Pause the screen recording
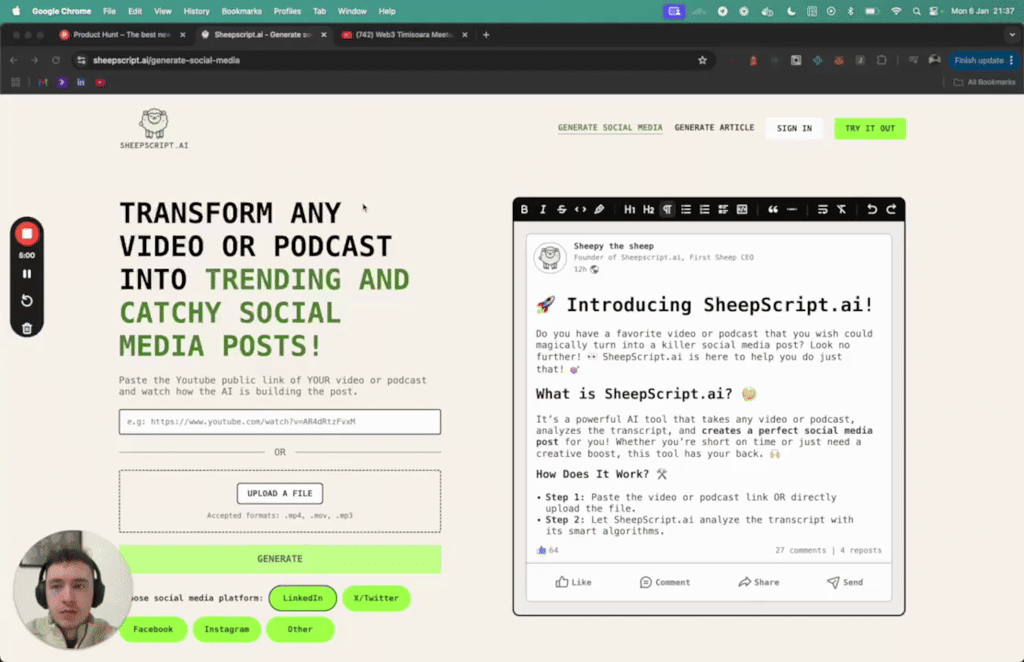This screenshot has height=662, width=1024. click(27, 274)
